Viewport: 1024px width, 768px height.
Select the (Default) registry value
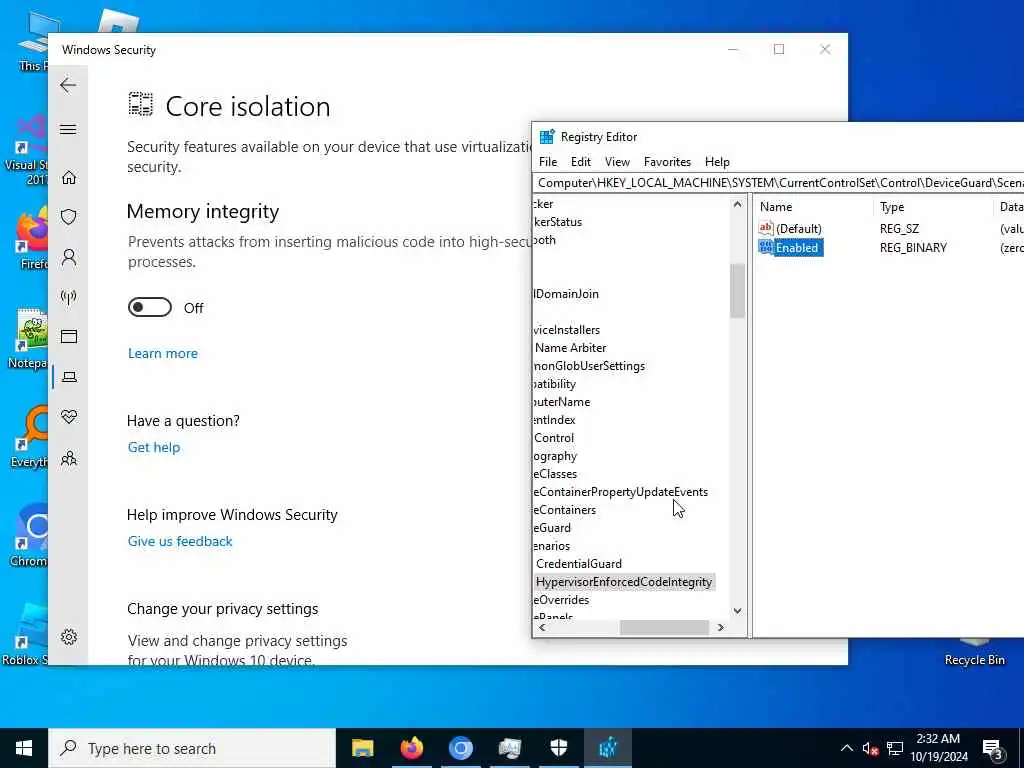pos(799,229)
